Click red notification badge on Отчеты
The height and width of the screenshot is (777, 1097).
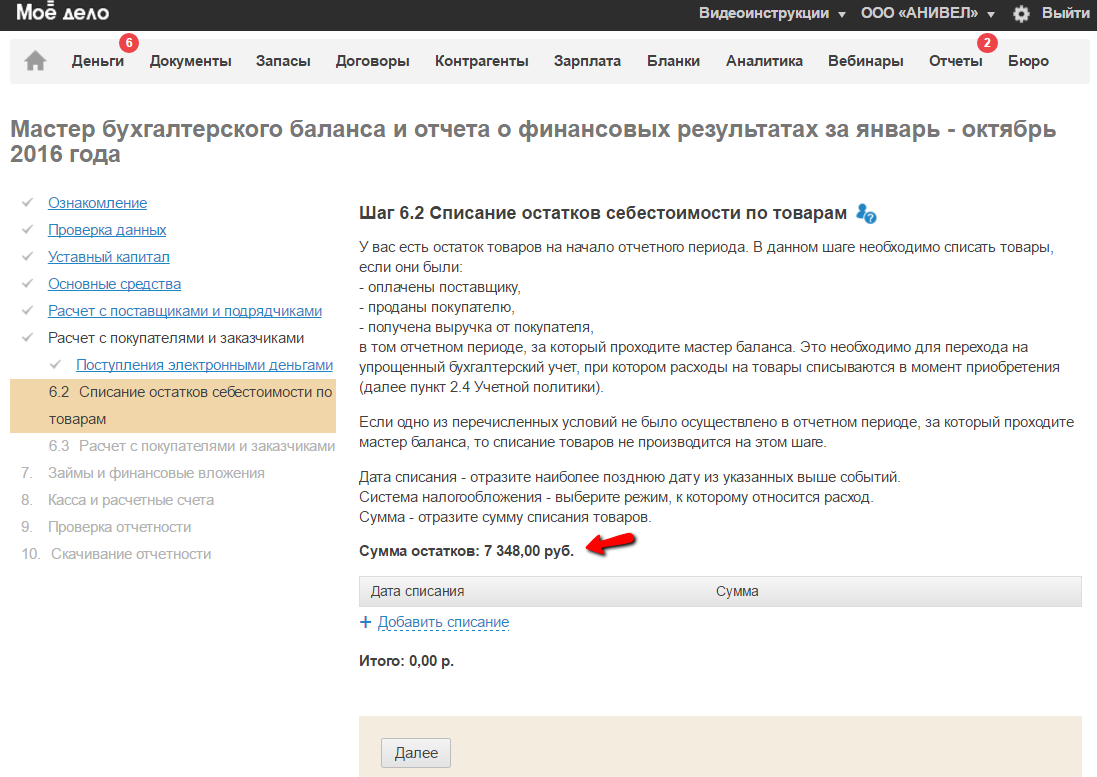[x=987, y=43]
